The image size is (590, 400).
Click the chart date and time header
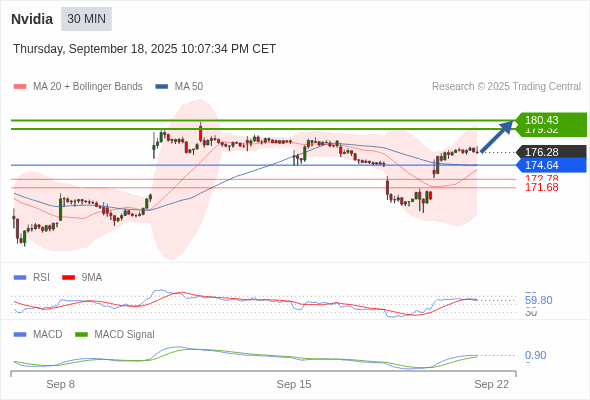[144, 49]
